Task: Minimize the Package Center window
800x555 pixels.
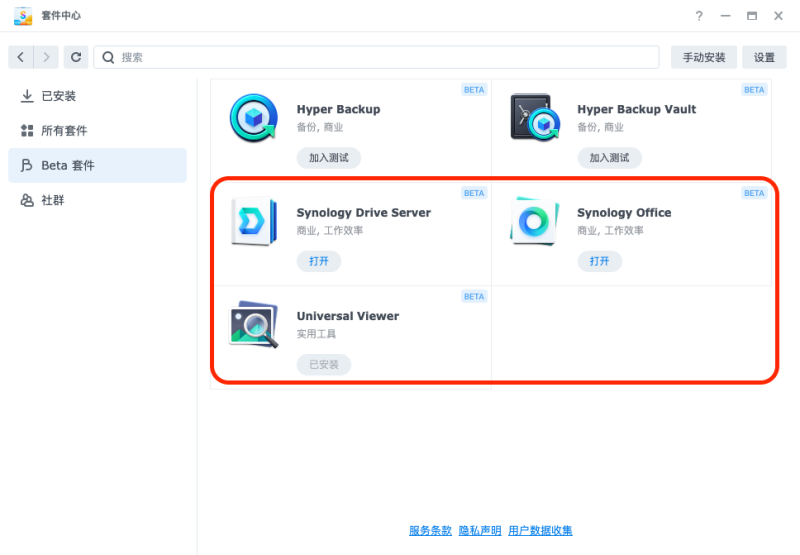Action: click(726, 16)
